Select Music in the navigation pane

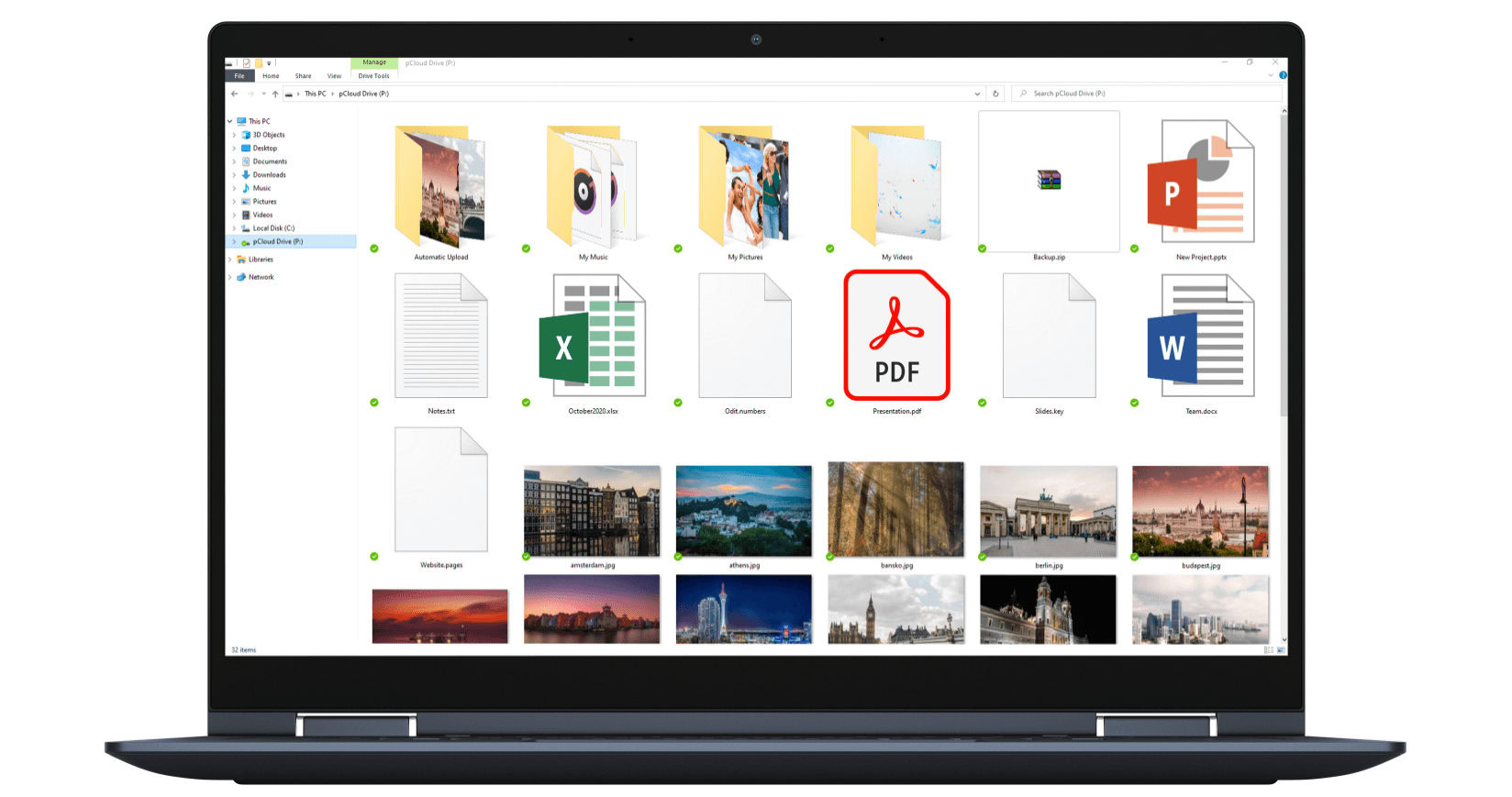[x=261, y=188]
